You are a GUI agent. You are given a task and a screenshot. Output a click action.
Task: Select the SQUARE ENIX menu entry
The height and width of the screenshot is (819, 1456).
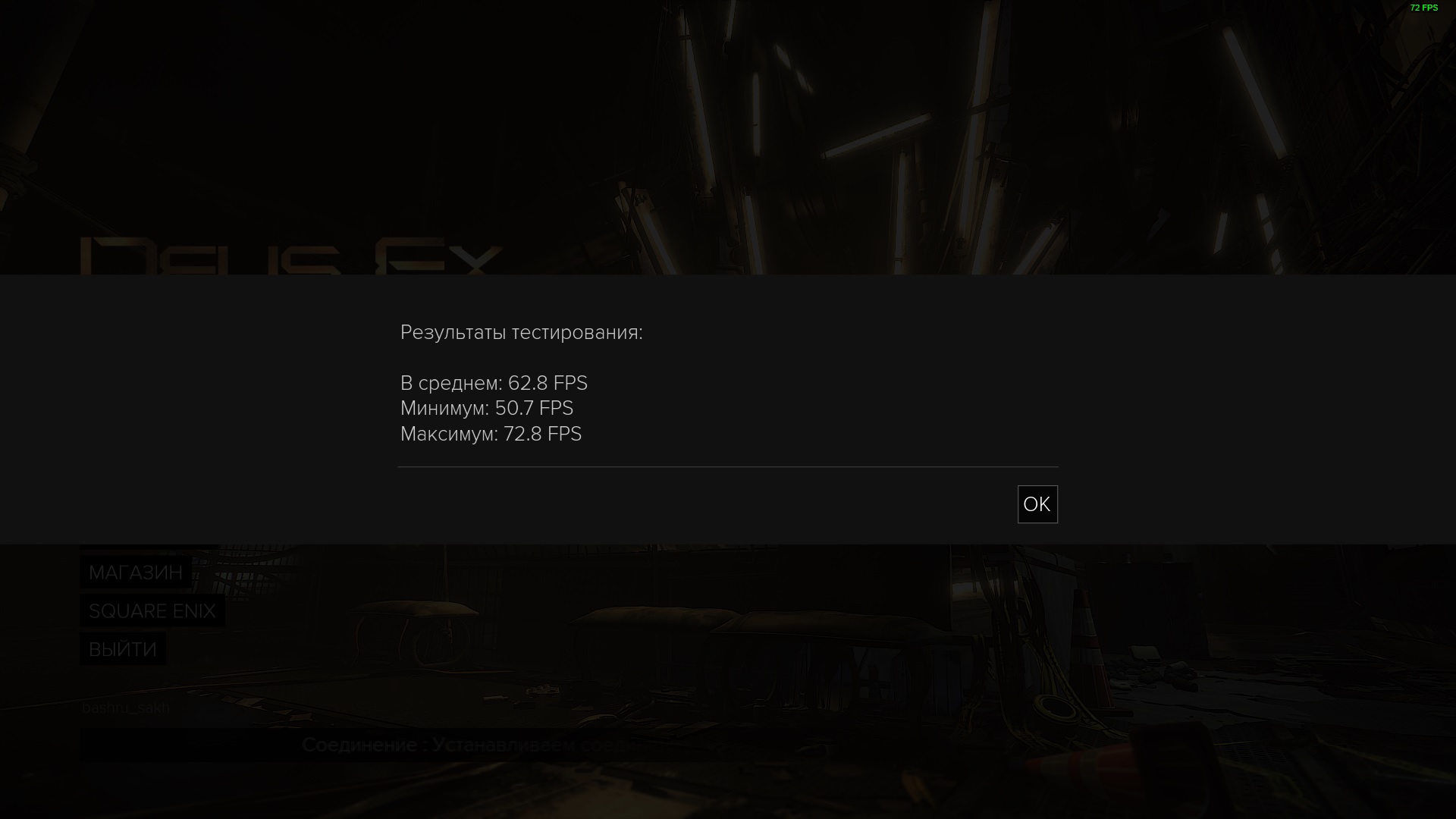click(152, 611)
